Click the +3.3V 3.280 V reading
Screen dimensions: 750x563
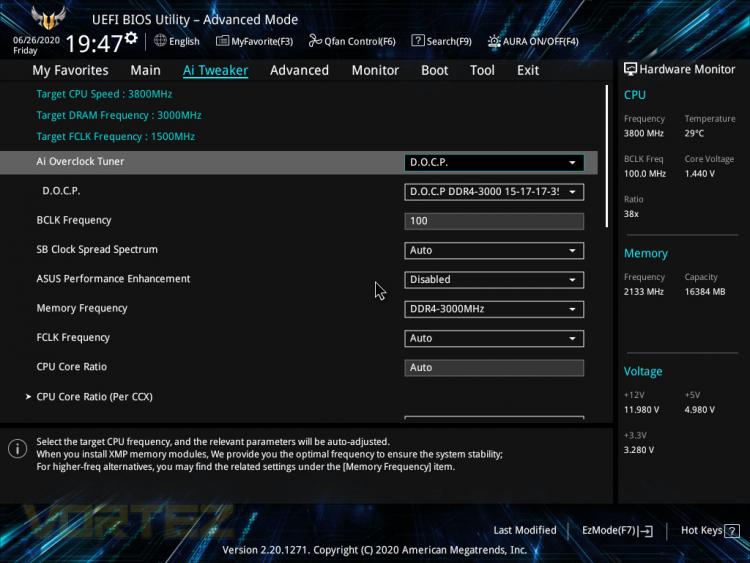pyautogui.click(x=639, y=450)
